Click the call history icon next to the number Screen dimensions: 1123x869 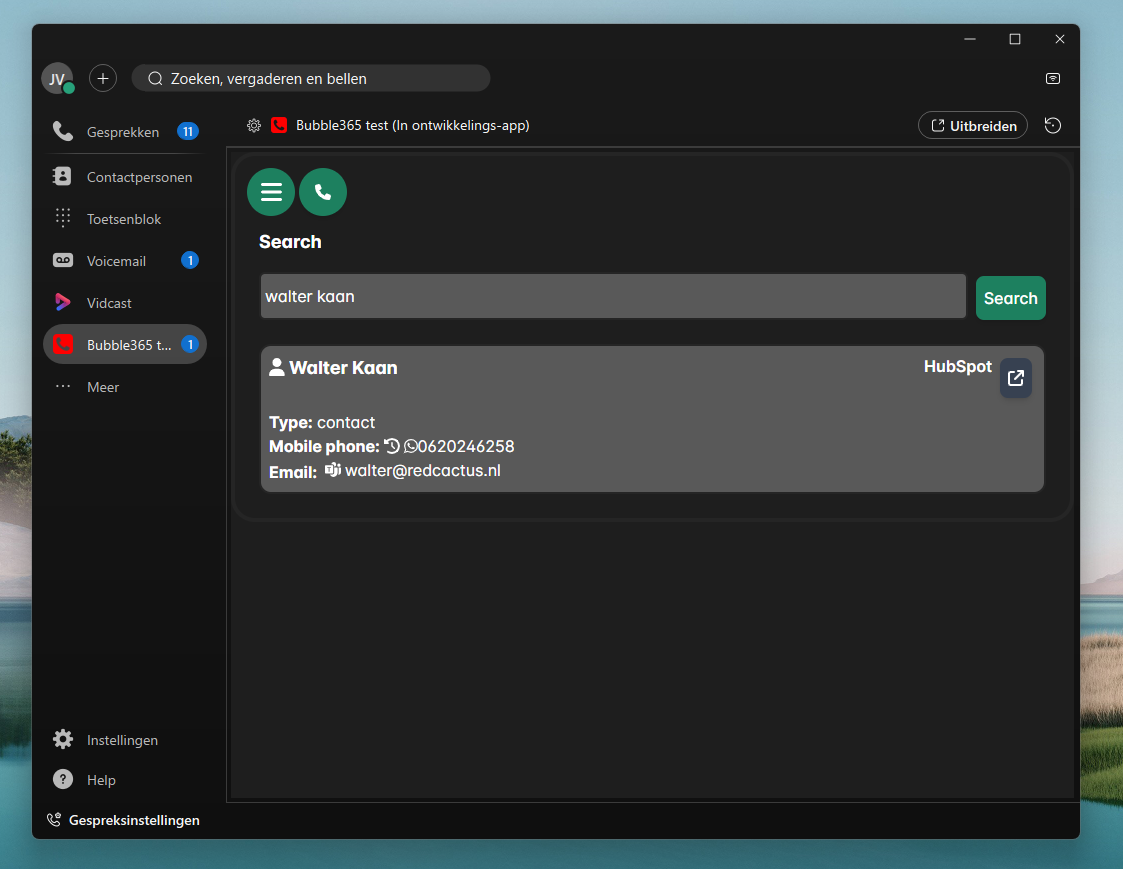390,446
